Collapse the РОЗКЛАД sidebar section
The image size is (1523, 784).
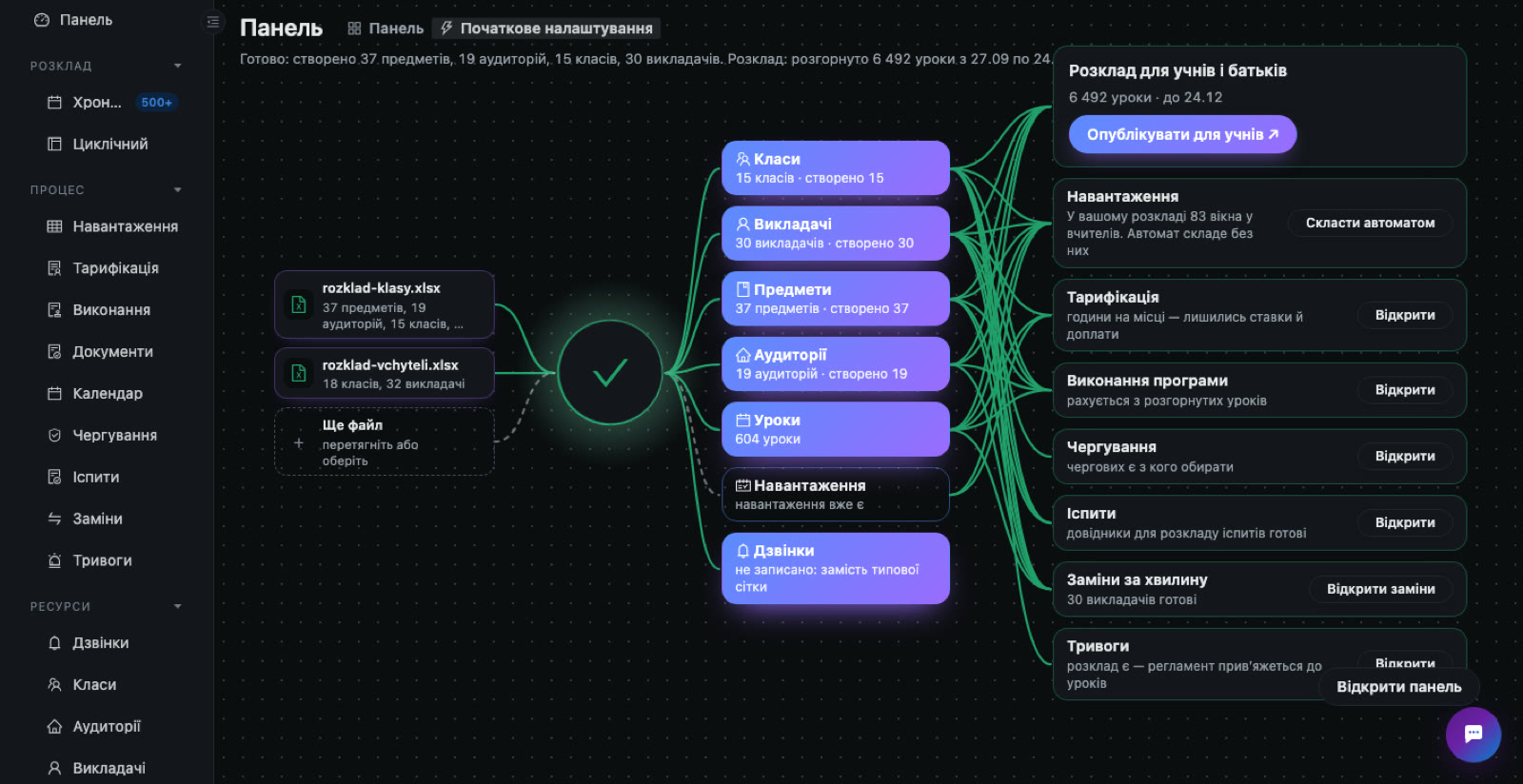tap(177, 66)
